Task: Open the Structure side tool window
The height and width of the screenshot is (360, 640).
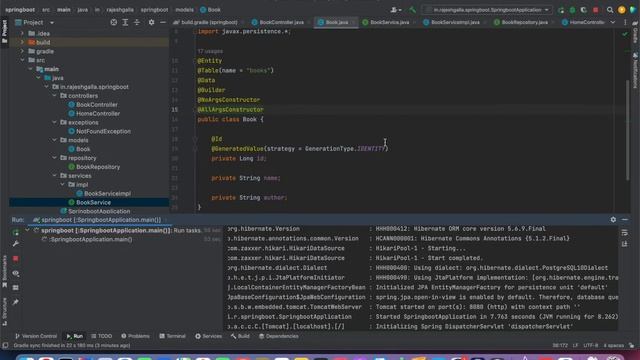Action: coord(4,312)
